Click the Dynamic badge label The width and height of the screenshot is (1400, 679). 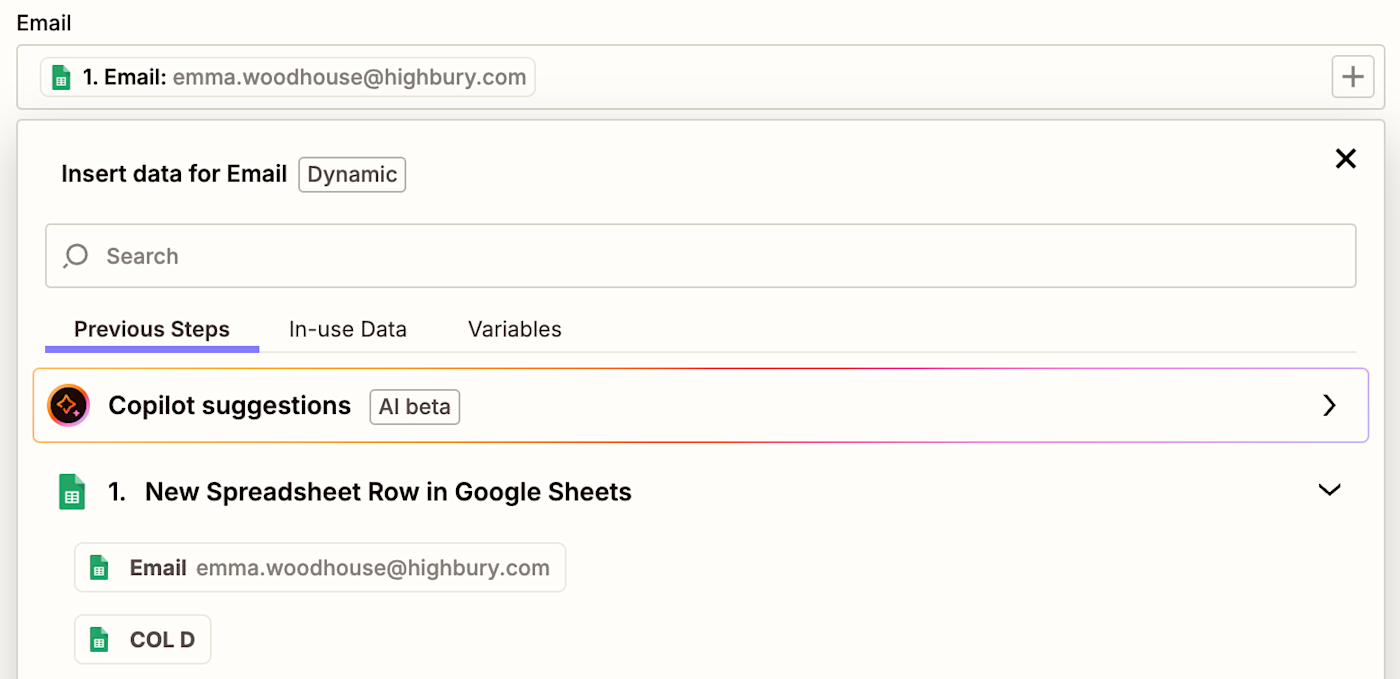(352, 174)
